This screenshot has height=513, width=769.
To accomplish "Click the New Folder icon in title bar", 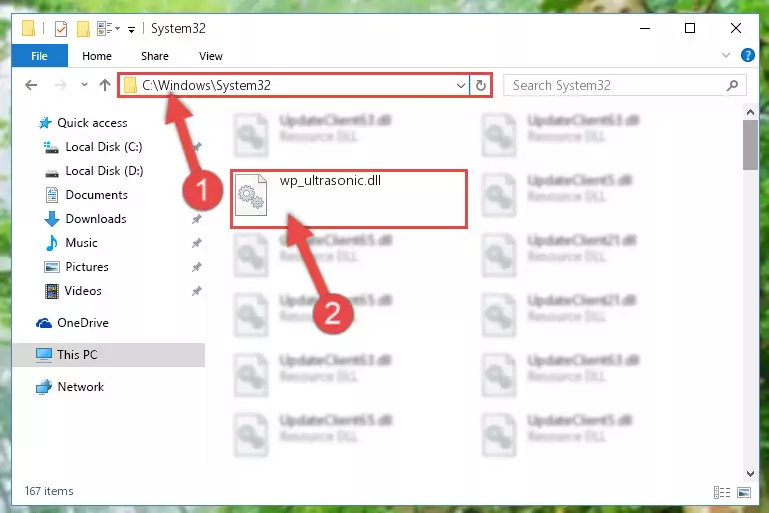I will 83,29.
